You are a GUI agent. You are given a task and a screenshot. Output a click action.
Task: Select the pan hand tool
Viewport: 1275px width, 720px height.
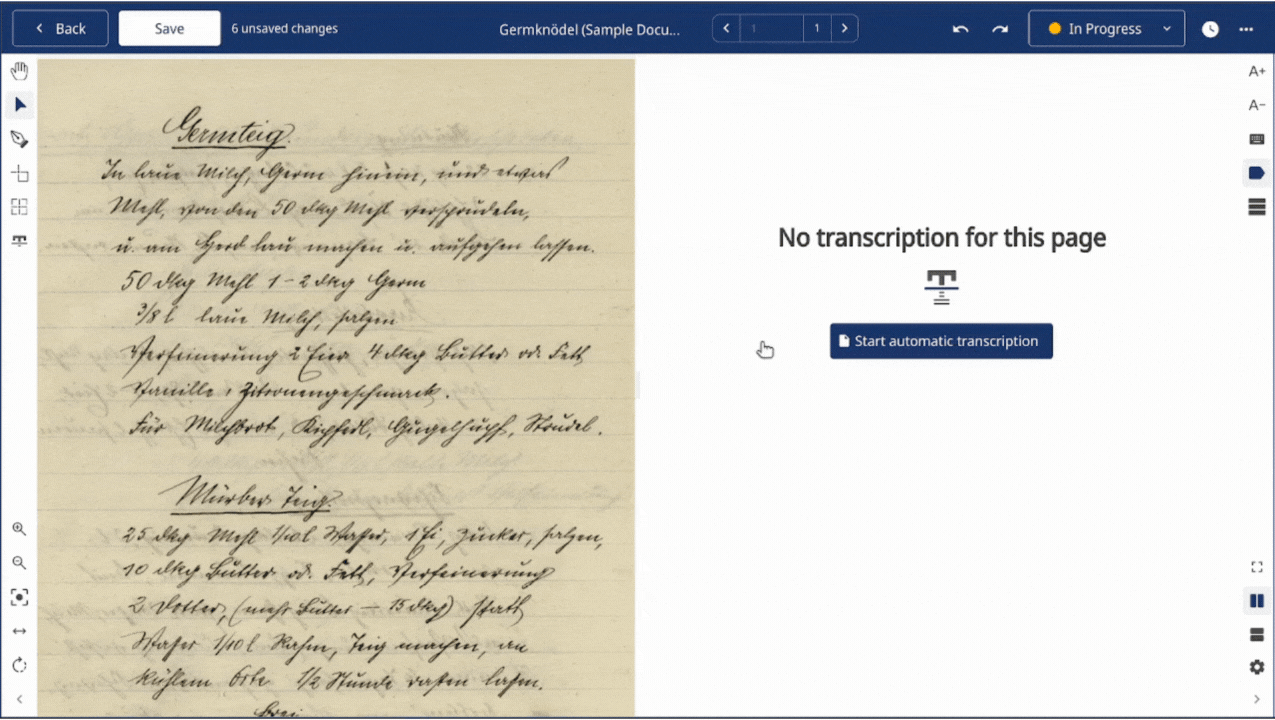(19, 70)
